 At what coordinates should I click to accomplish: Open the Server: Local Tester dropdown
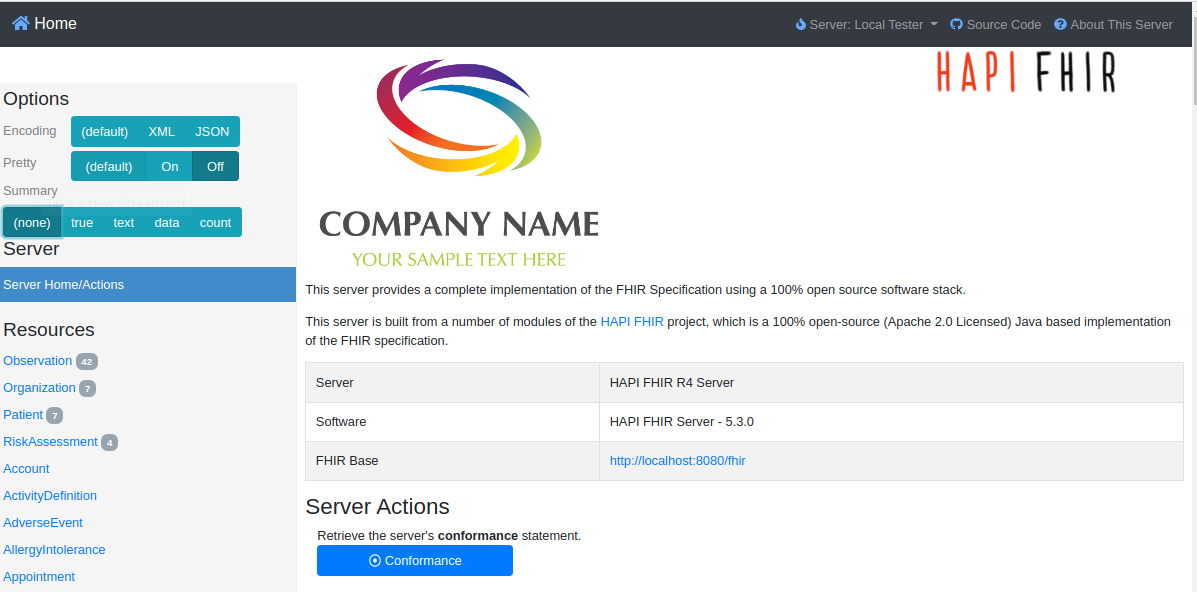tap(866, 24)
